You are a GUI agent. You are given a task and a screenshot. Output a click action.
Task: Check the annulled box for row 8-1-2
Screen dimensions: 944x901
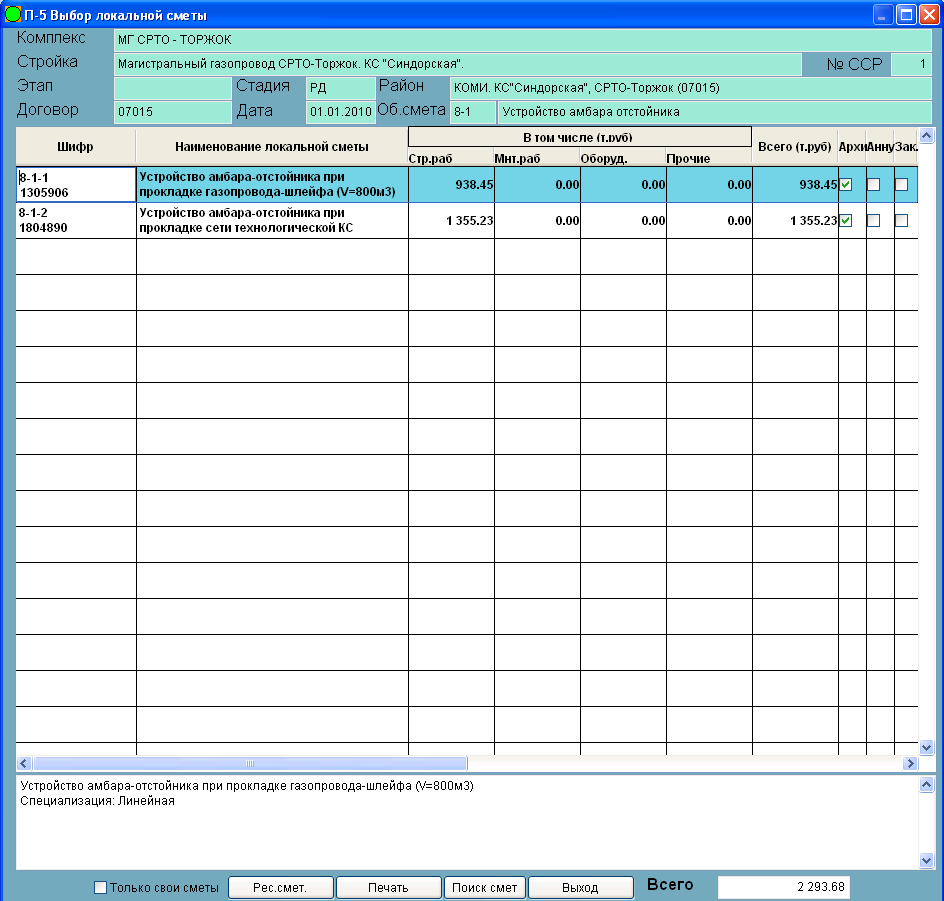[x=873, y=221]
